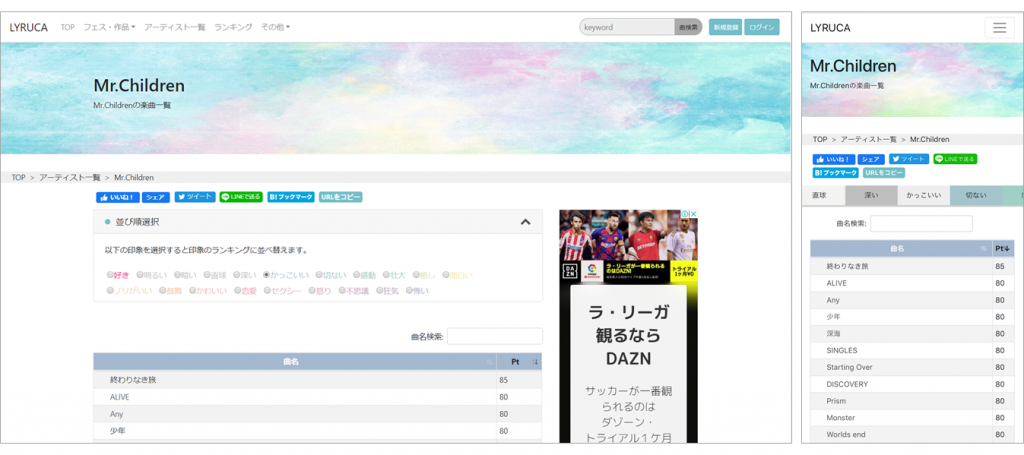Image resolution: width=1024 pixels, height=455 pixels.
Task: Click ALIVE row in desktop table
Action: click(x=317, y=397)
